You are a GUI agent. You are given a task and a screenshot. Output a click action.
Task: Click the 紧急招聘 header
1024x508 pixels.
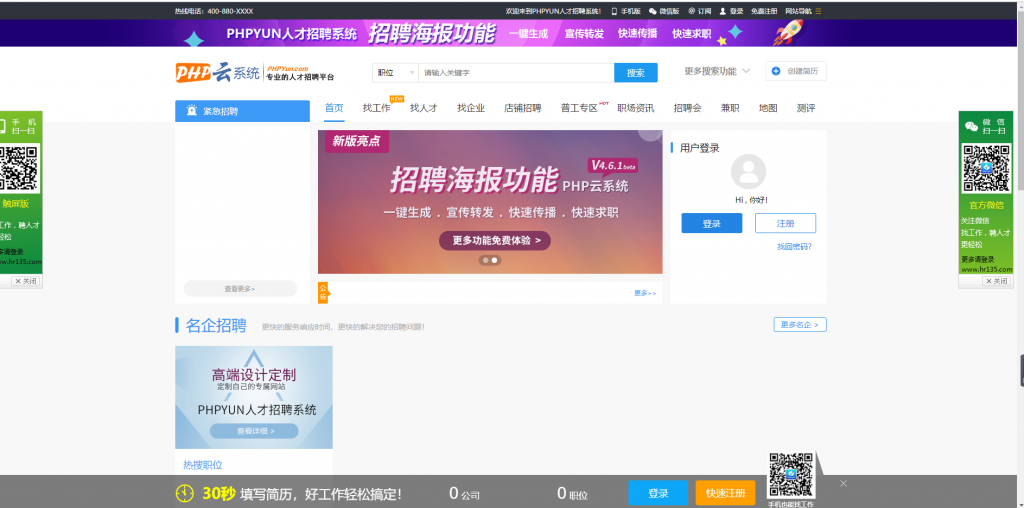click(x=242, y=111)
